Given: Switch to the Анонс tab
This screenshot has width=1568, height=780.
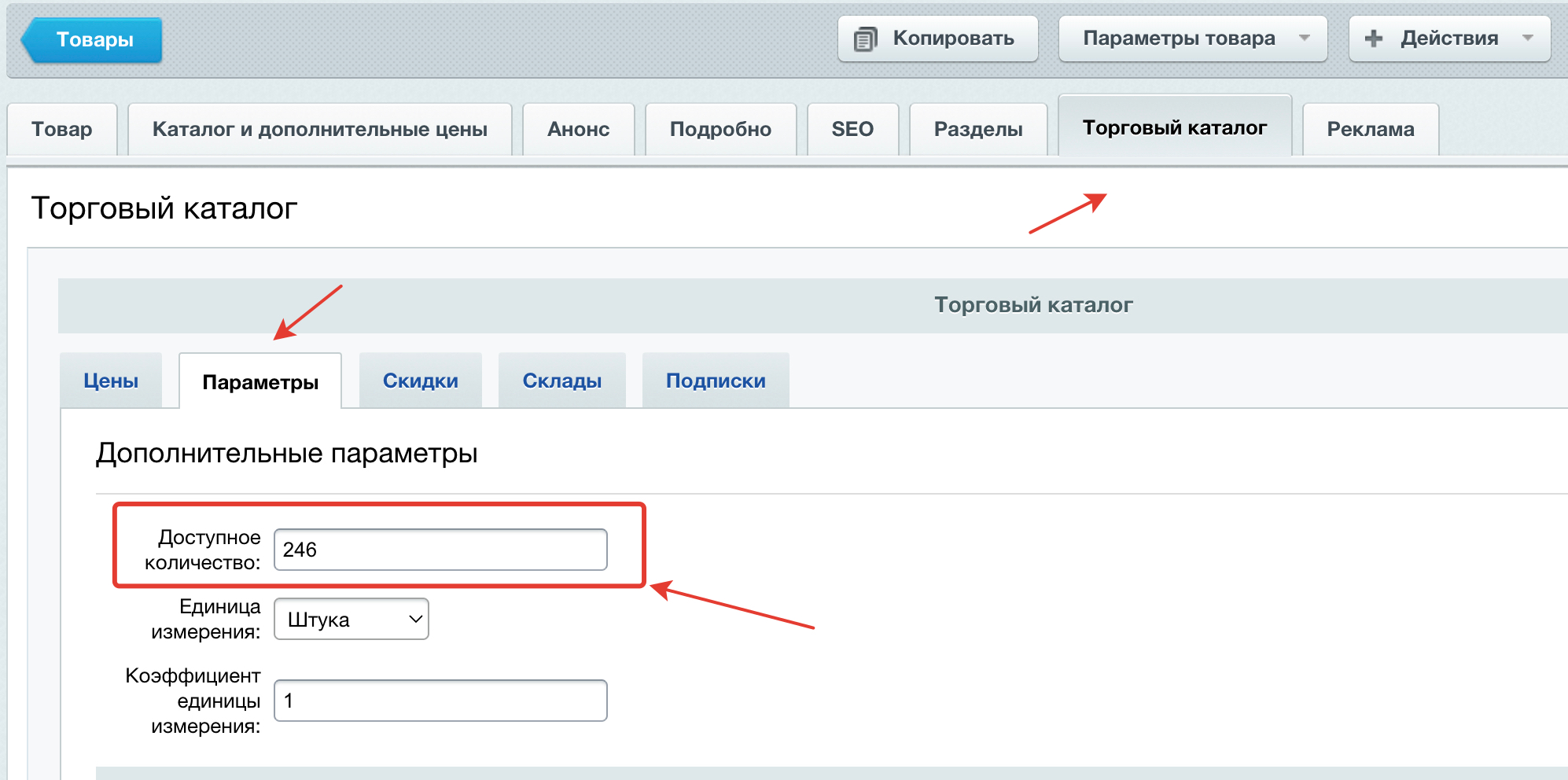Looking at the screenshot, I should click(x=579, y=129).
